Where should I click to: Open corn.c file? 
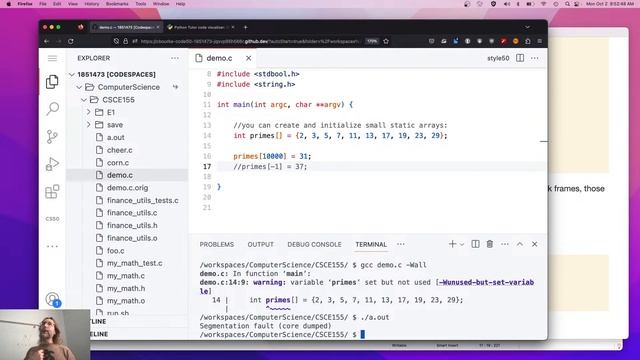[x=118, y=162]
